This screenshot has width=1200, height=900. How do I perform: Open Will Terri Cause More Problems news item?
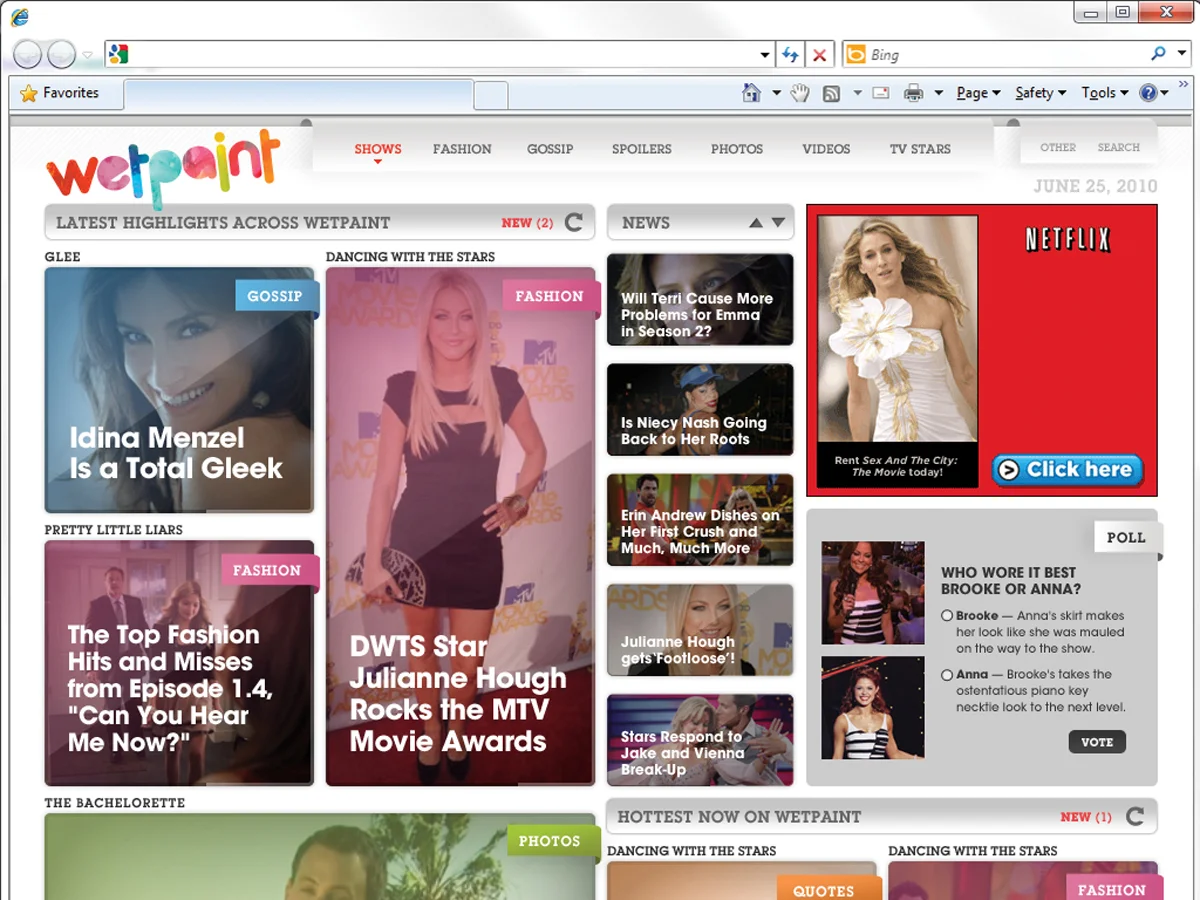(700, 300)
